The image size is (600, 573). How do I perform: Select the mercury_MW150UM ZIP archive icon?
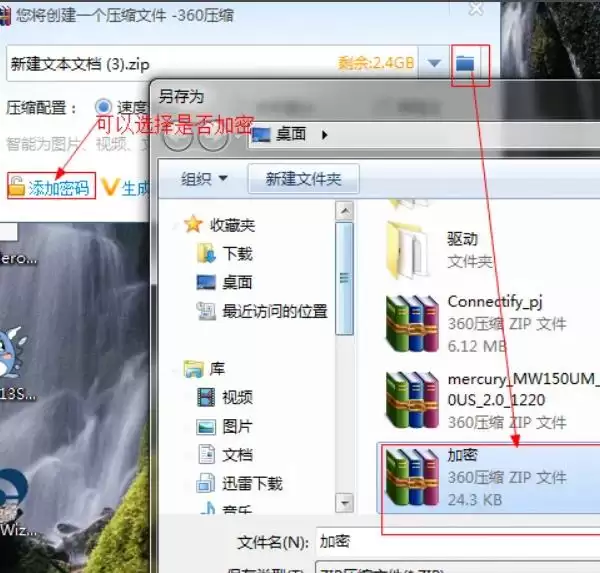[x=412, y=400]
